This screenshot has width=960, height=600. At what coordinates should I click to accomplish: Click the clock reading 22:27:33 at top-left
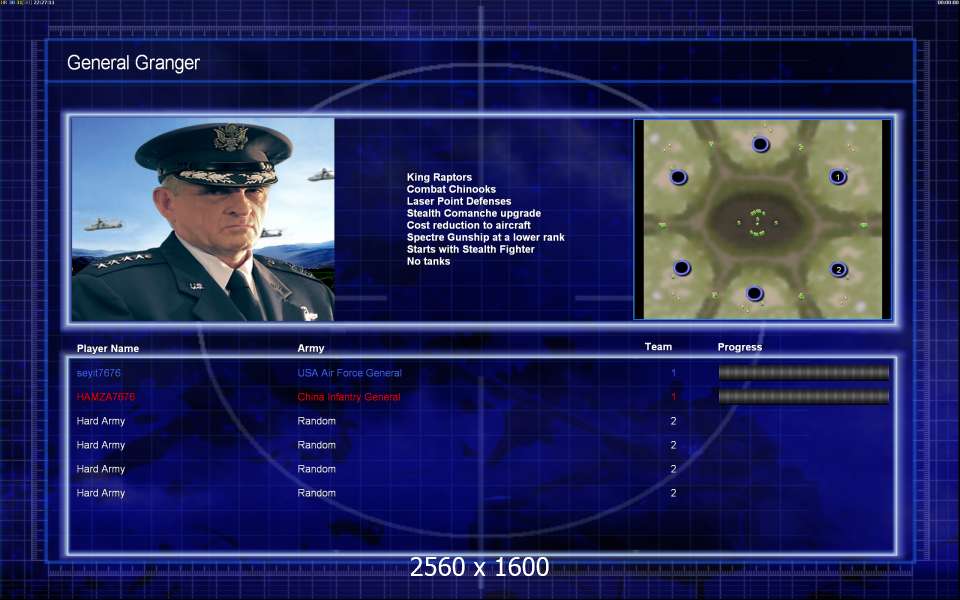coord(43,2)
